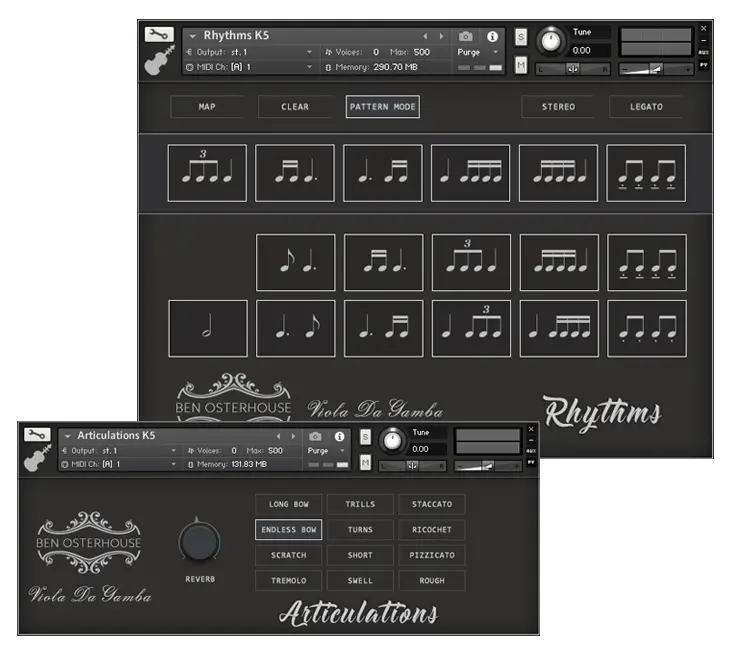
Task: Go to next instrument in Rhythms K5
Action: coord(441,36)
